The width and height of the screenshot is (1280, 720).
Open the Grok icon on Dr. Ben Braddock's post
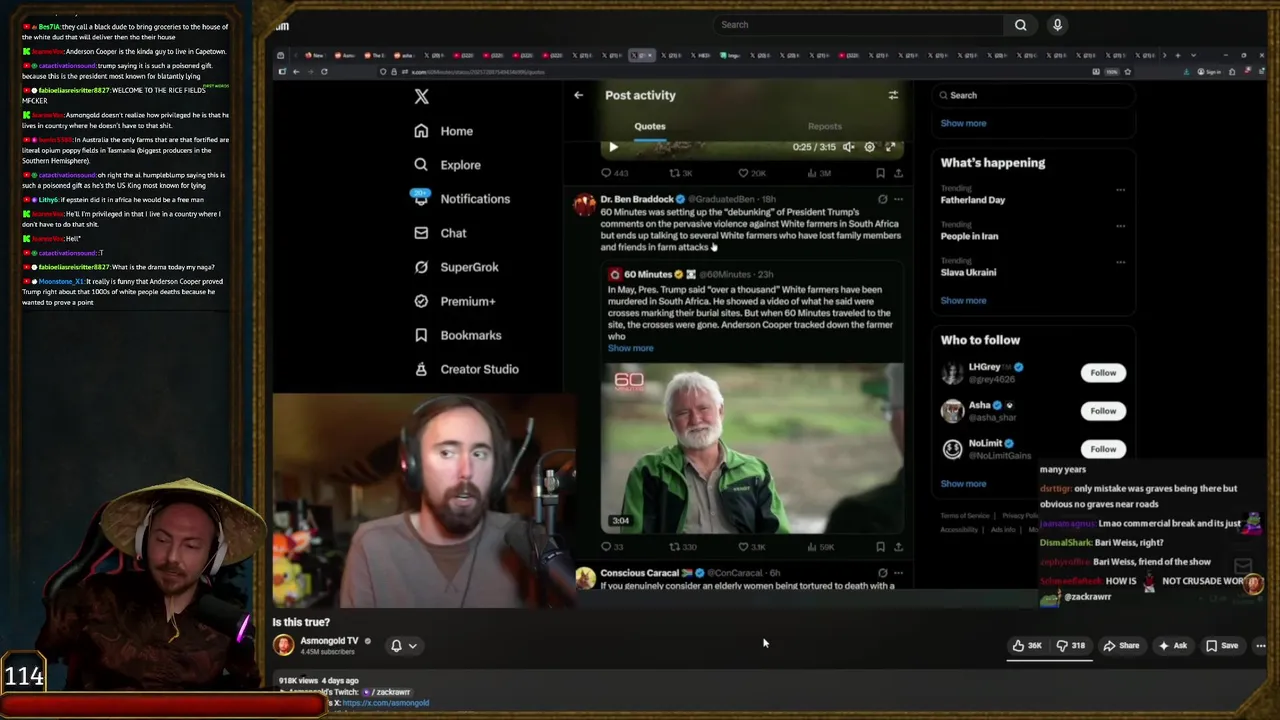click(882, 199)
